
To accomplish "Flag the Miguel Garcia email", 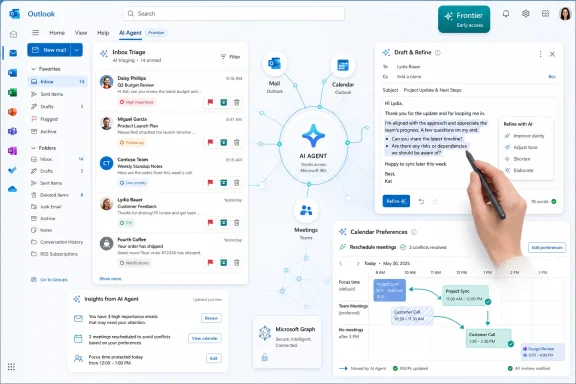I will pyautogui.click(x=210, y=142).
